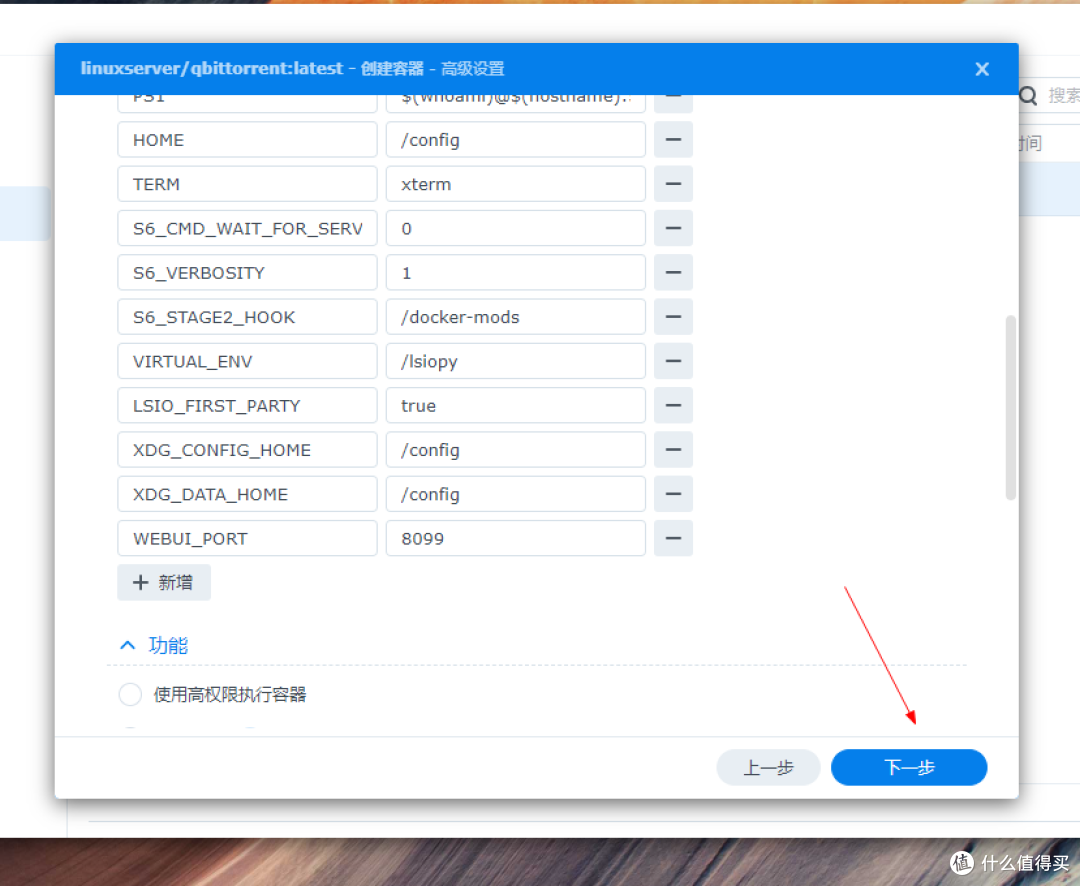Click the dialog vertical scrollbar thumb
1080x886 pixels.
point(1010,407)
